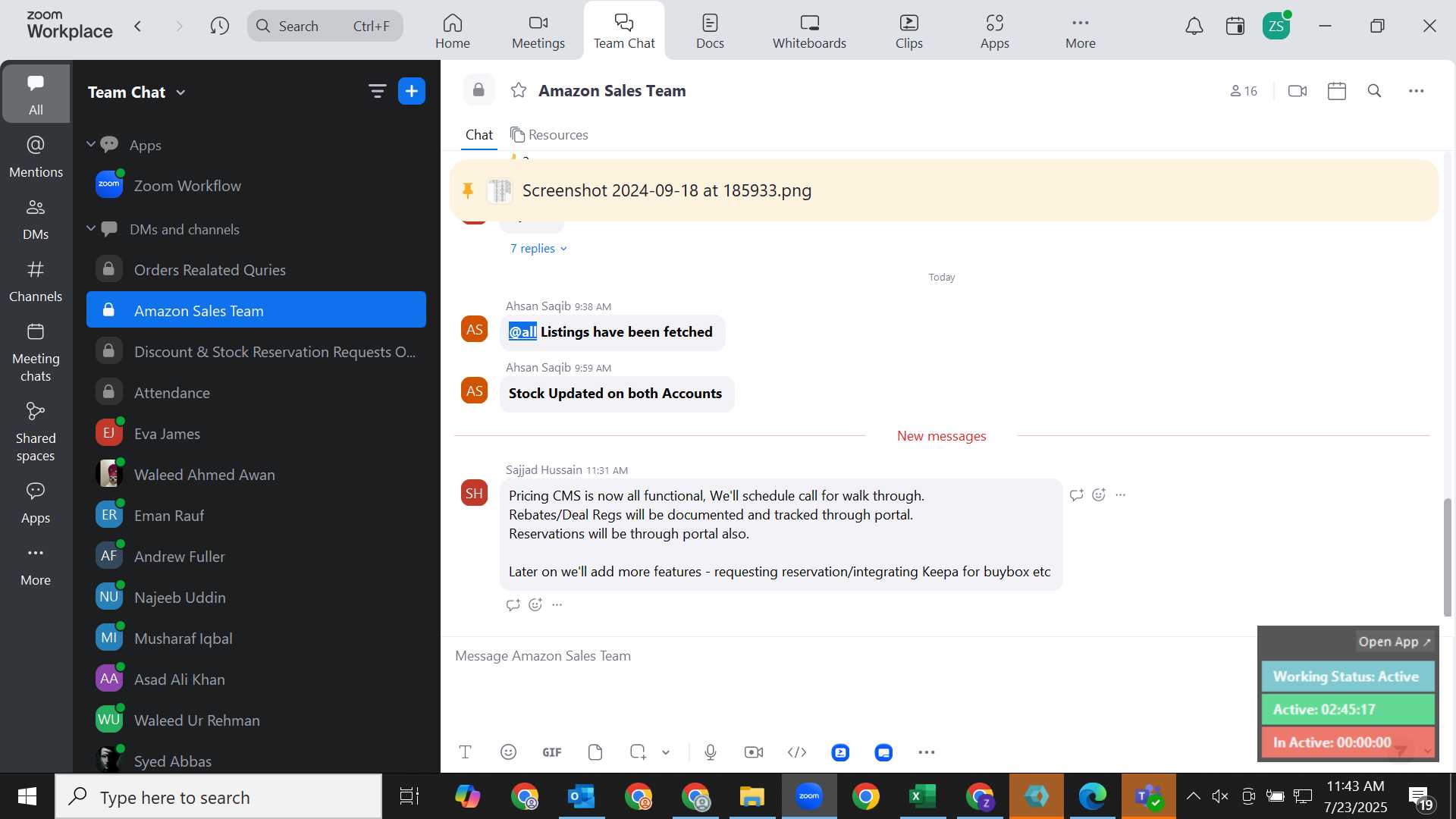
Task: Open the Team Chat dropdown title
Action: pyautogui.click(x=136, y=93)
